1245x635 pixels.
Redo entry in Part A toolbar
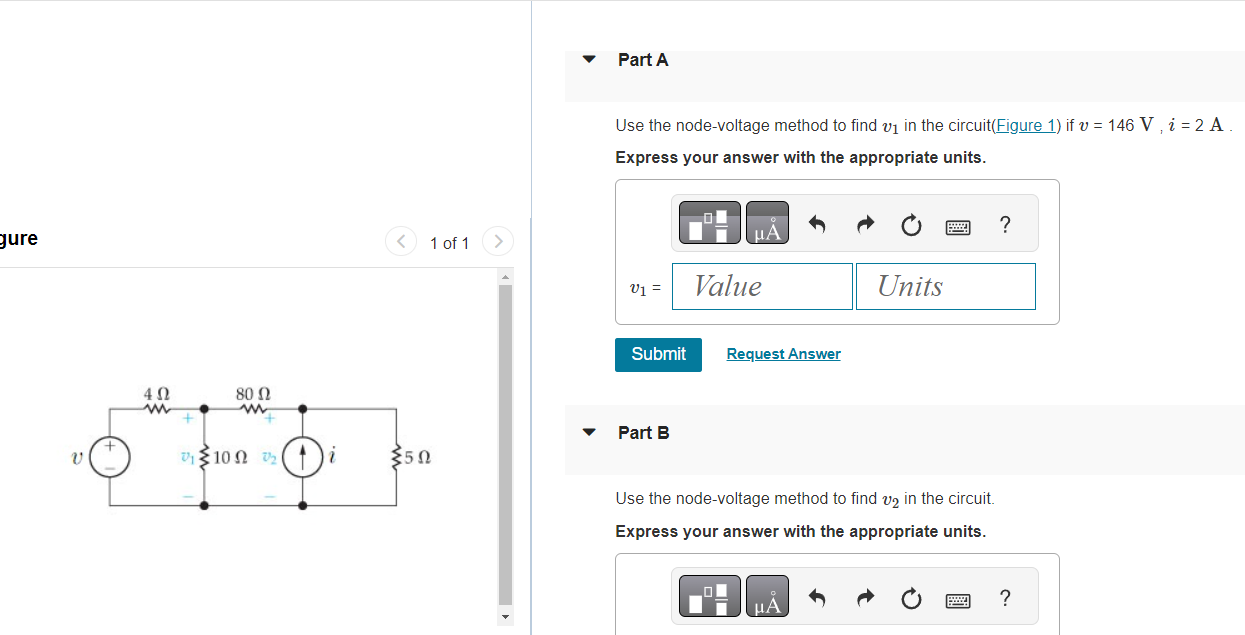pyautogui.click(x=863, y=226)
